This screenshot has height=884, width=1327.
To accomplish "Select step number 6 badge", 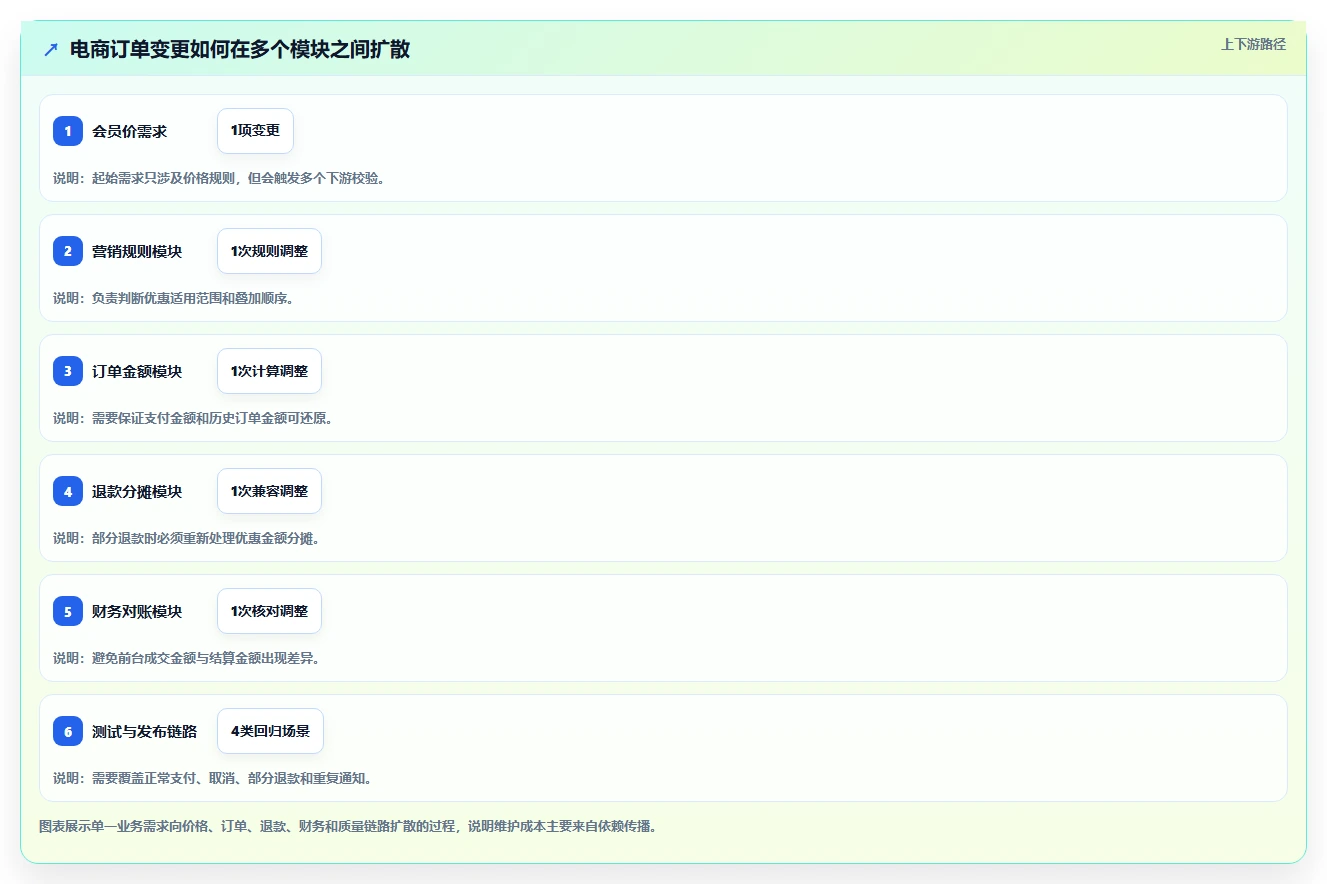I will point(68,731).
